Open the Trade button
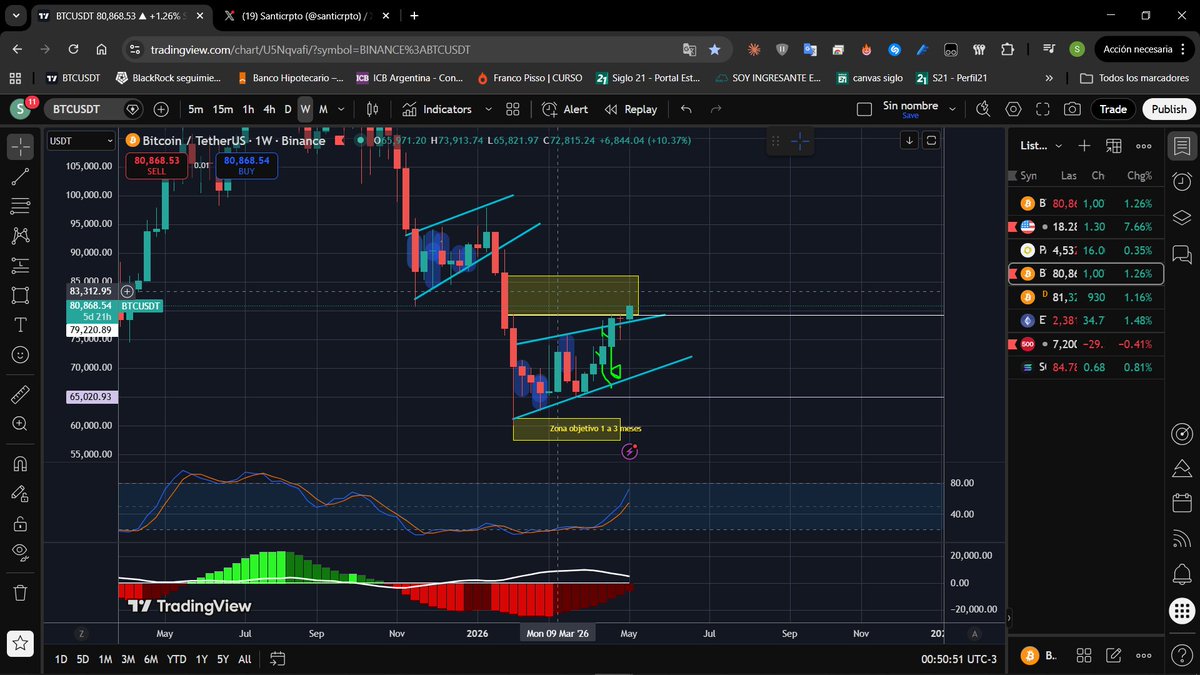 pos(1113,109)
